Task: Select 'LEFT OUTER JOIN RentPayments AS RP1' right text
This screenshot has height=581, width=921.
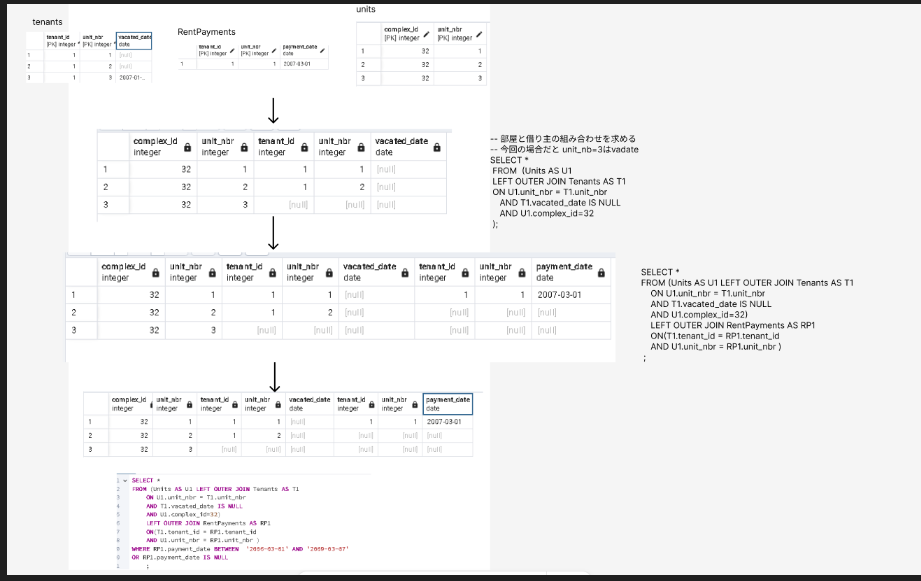Action: click(x=732, y=325)
